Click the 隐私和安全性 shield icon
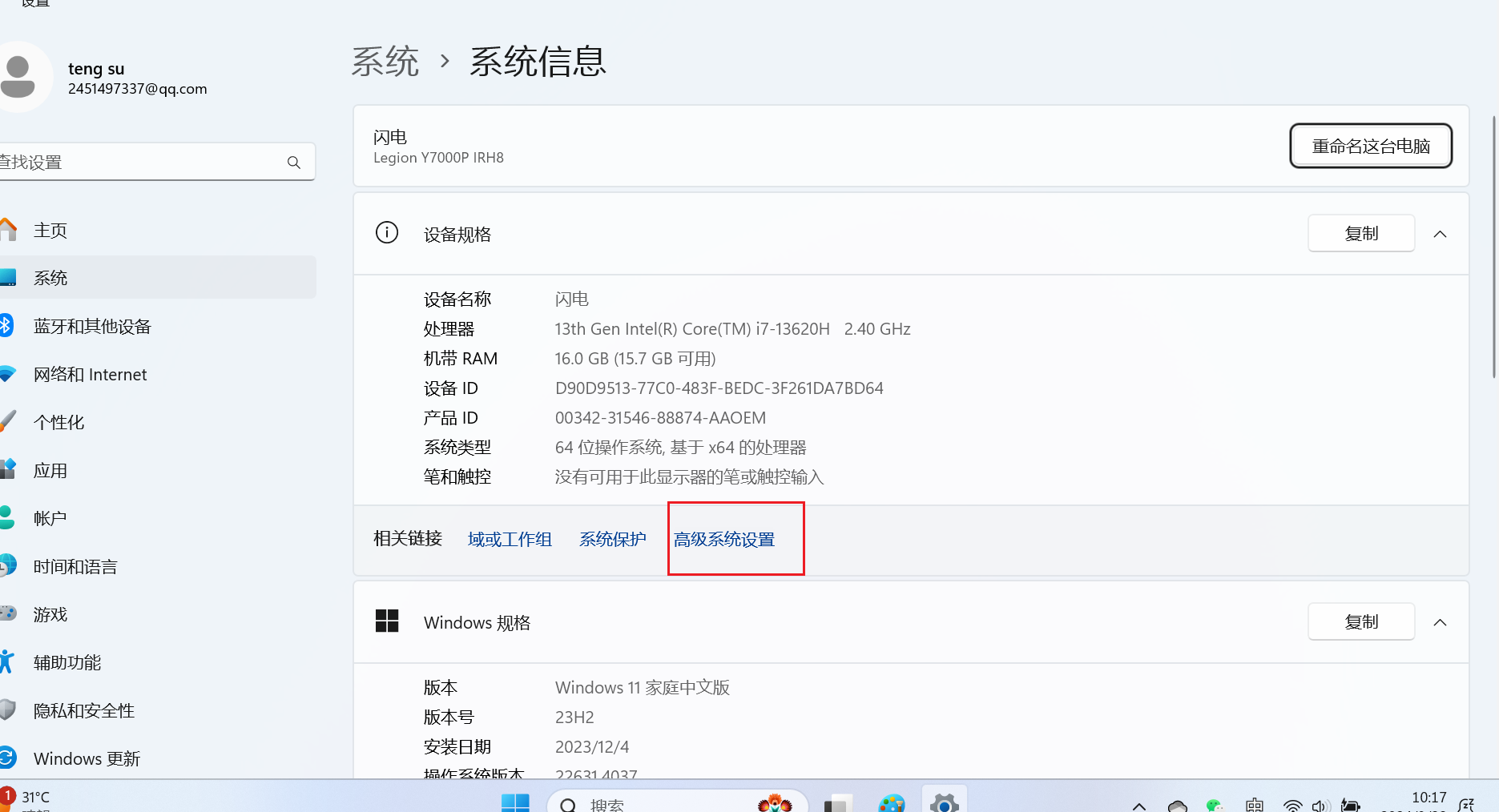Screen dimensions: 1499x812 (7, 709)
